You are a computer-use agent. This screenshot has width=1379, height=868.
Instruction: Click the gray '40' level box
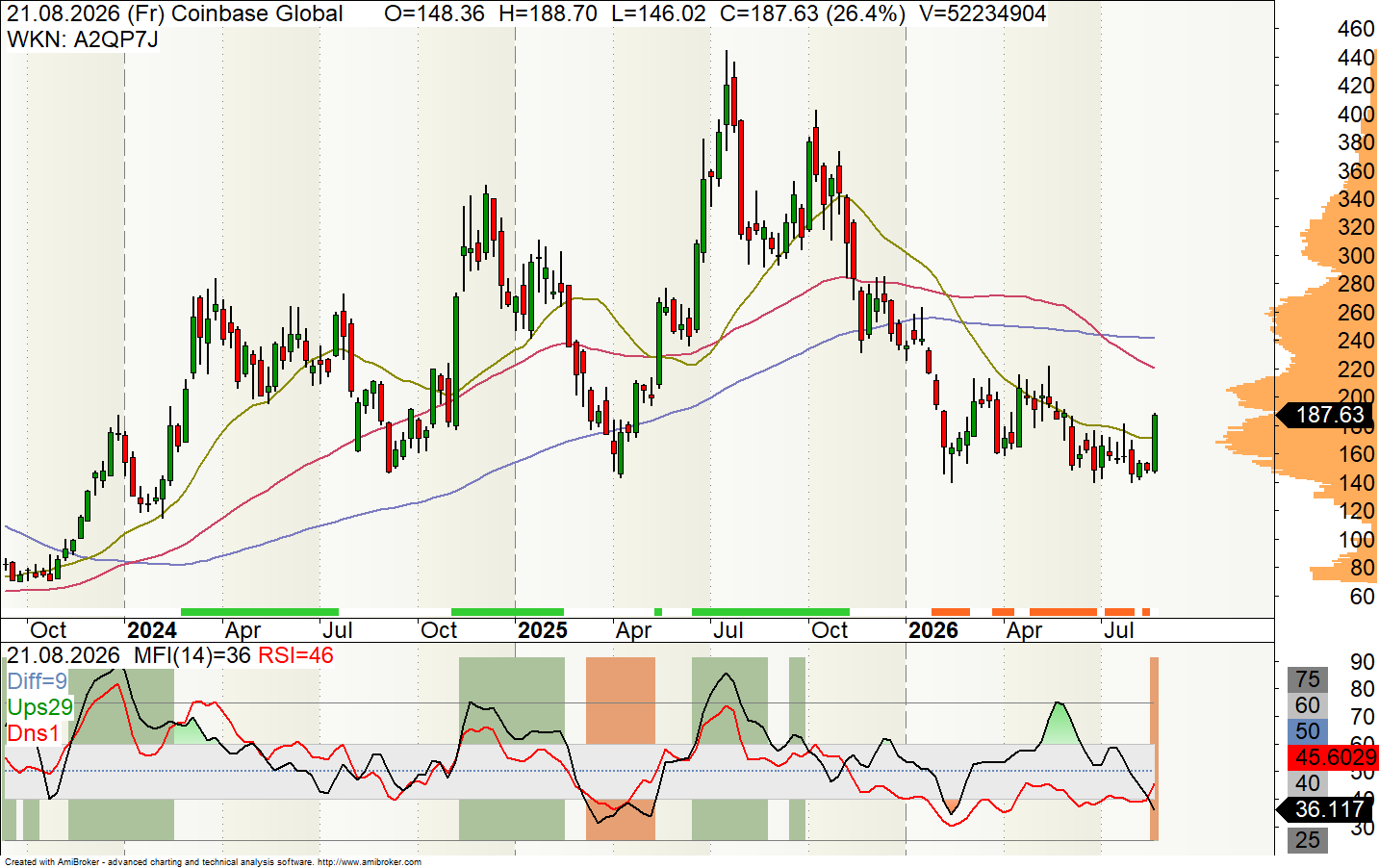(x=1308, y=783)
